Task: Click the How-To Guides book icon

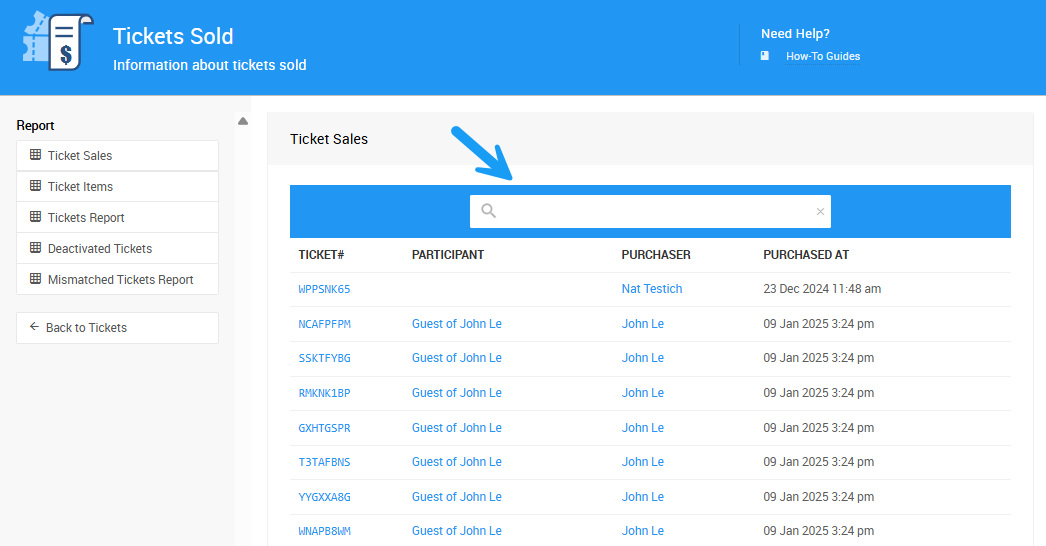Action: pyautogui.click(x=765, y=56)
